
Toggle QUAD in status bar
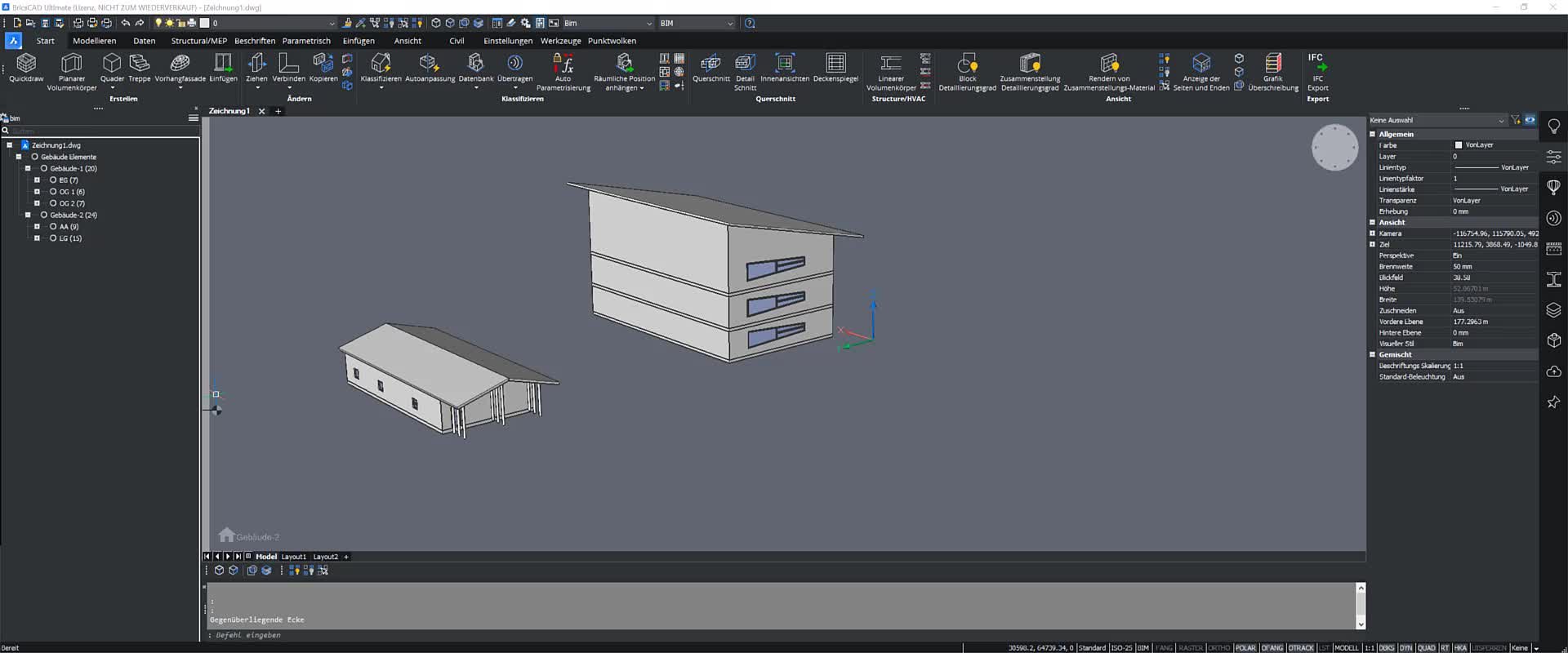pyautogui.click(x=1426, y=647)
